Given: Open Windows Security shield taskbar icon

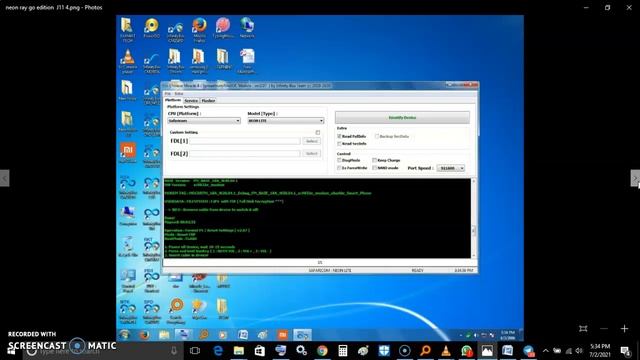Looking at the screenshot, I should point(384,351).
